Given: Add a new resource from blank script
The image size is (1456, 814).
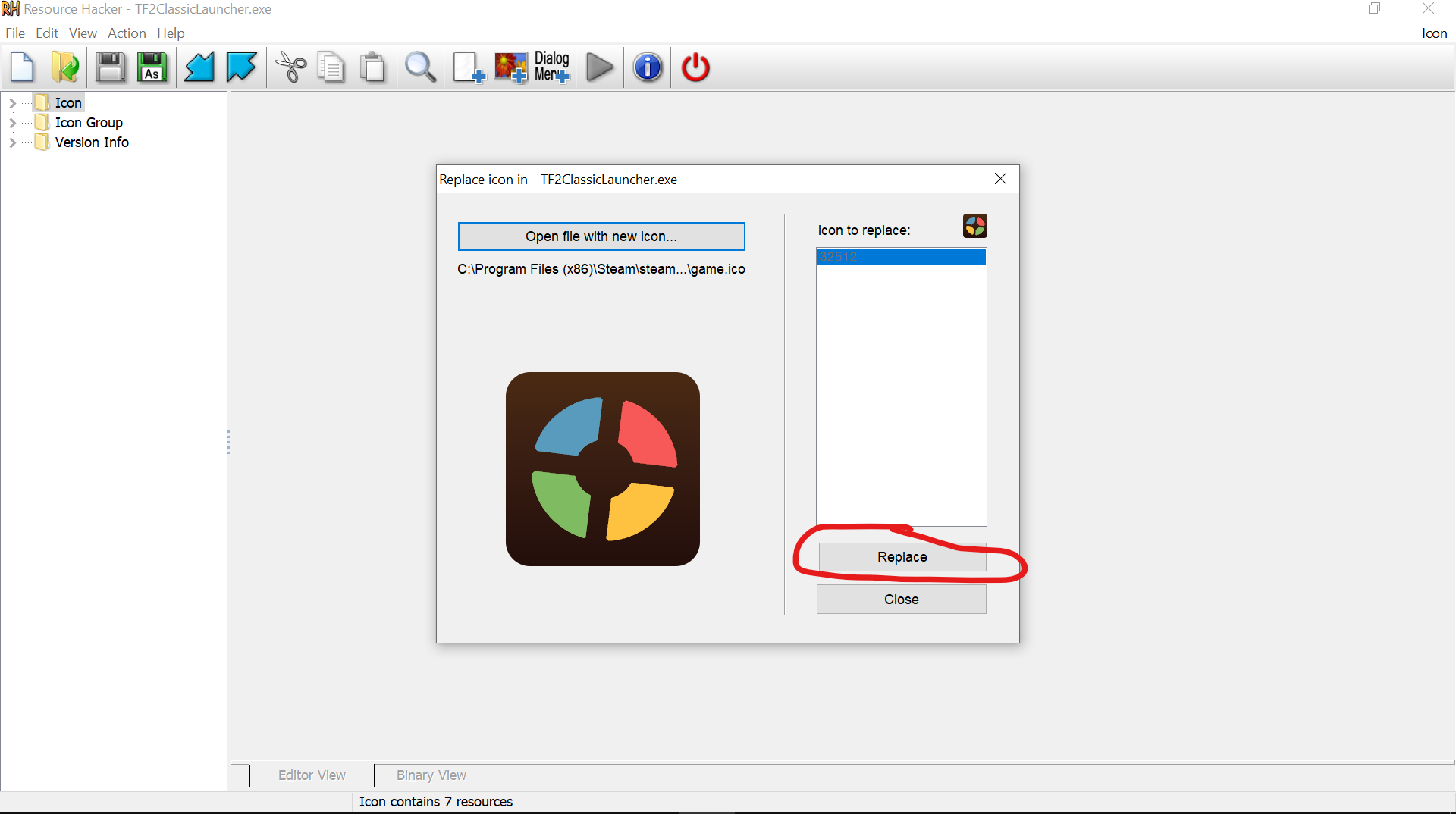Looking at the screenshot, I should click(x=469, y=67).
